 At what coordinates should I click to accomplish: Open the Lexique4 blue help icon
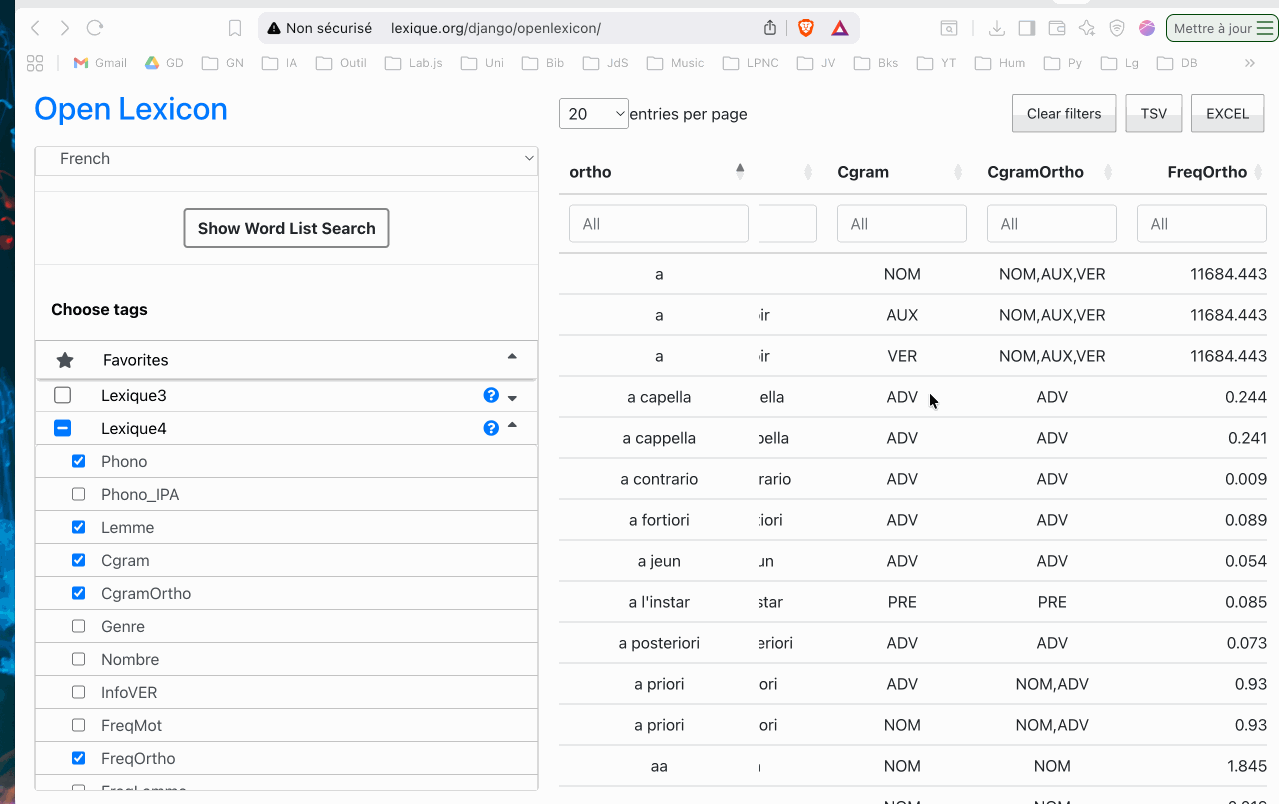(x=491, y=428)
